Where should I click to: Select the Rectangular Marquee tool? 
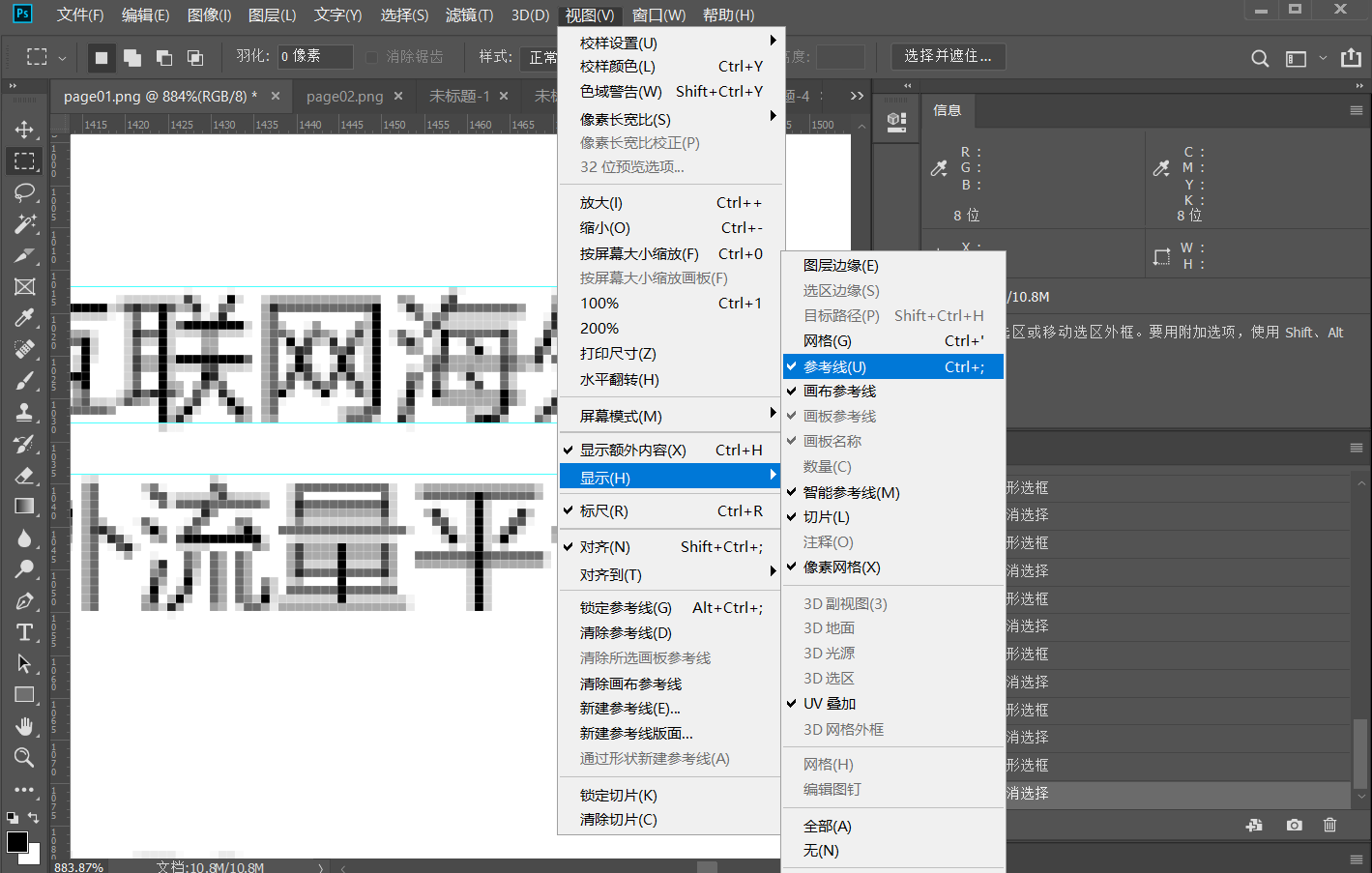(24, 160)
